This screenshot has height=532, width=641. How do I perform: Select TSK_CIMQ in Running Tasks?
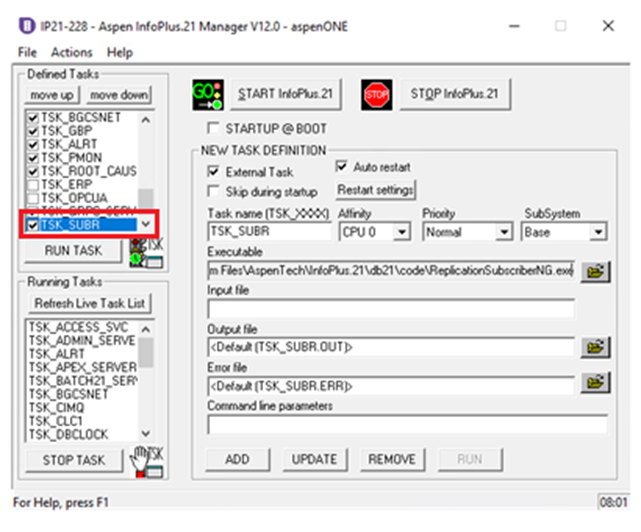point(56,408)
